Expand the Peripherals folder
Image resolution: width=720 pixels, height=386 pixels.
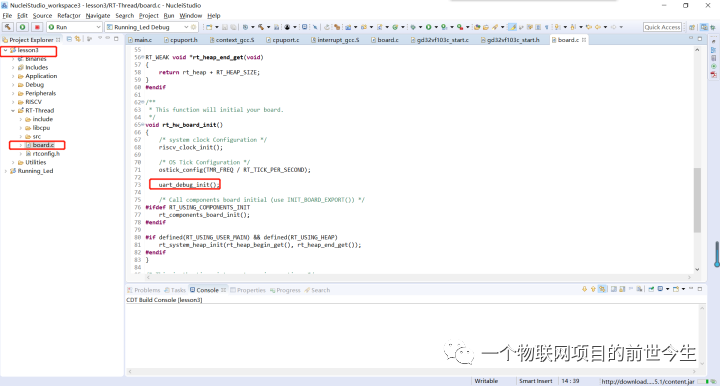(x=13, y=93)
